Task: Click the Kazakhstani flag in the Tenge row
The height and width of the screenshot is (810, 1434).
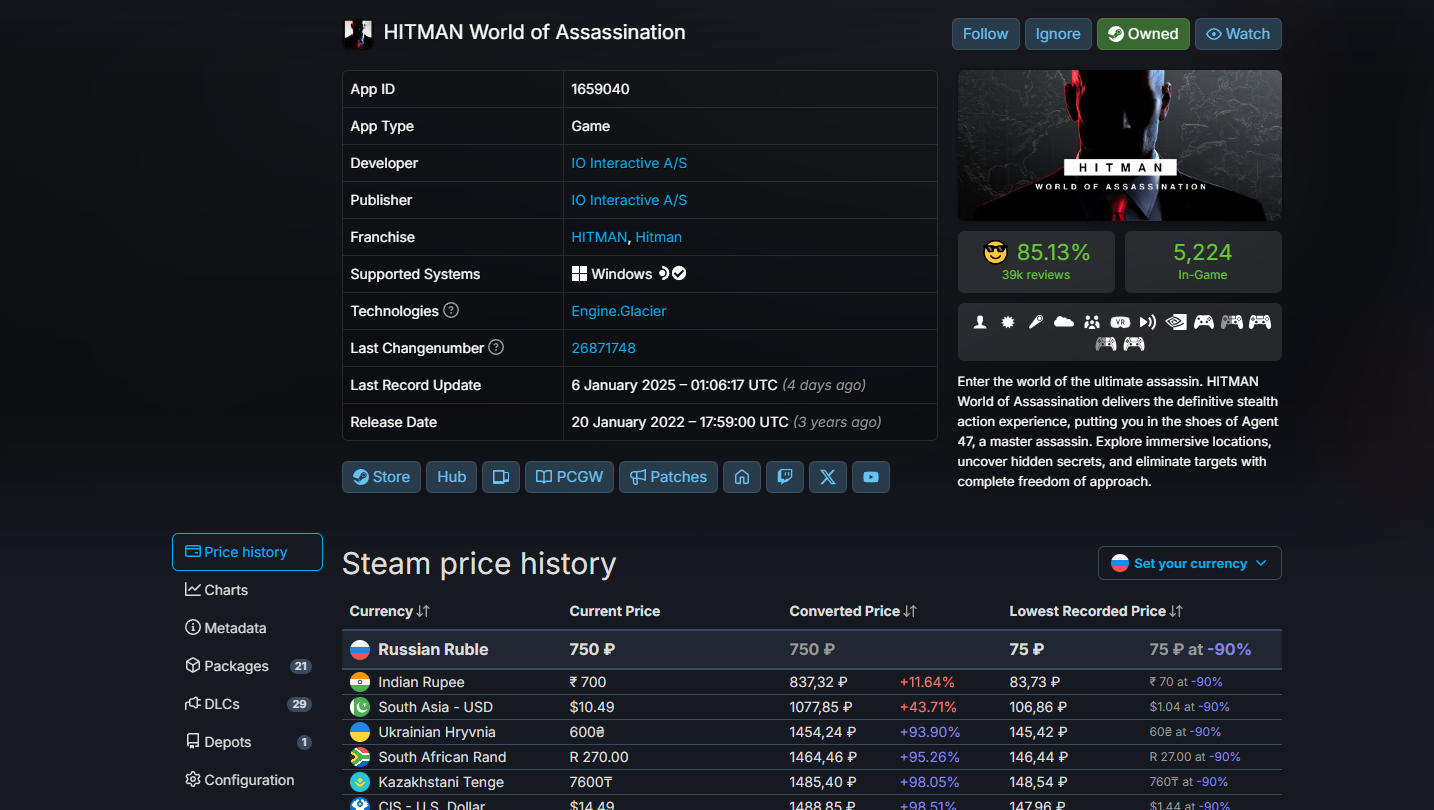Action: coord(360,782)
